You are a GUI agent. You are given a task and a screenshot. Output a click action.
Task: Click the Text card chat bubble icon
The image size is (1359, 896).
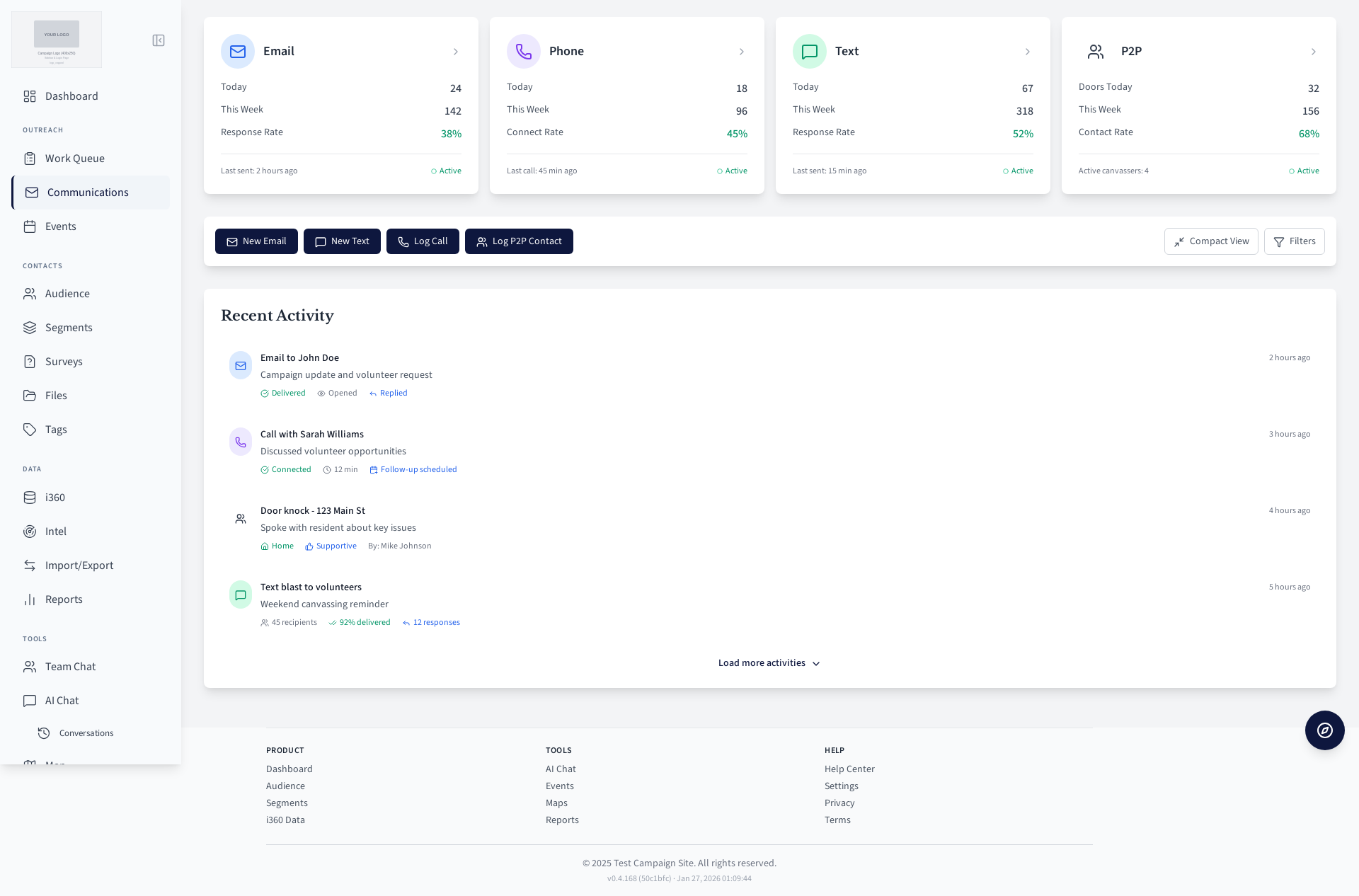[x=810, y=52]
